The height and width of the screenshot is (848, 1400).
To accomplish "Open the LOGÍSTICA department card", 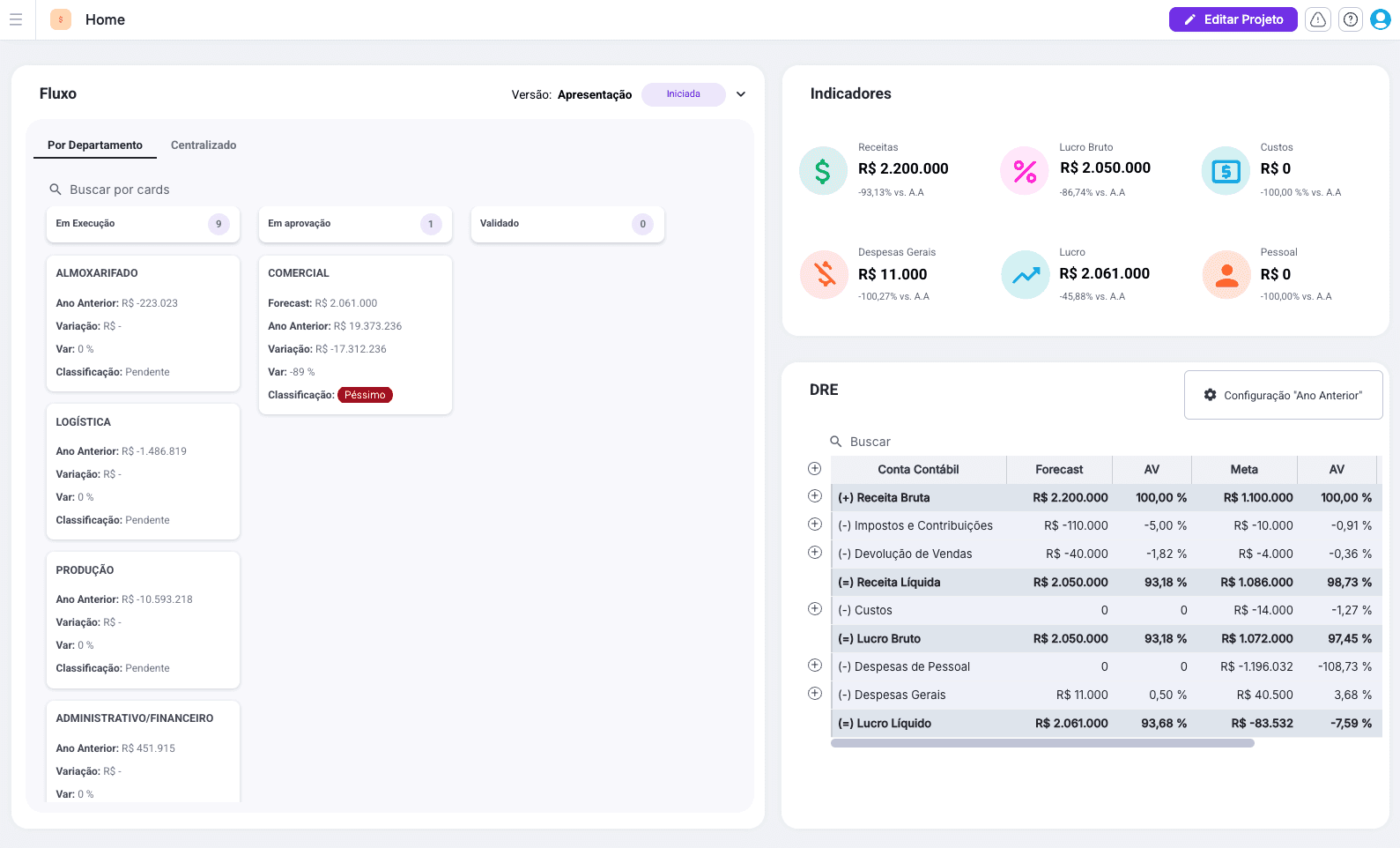I will 143,472.
